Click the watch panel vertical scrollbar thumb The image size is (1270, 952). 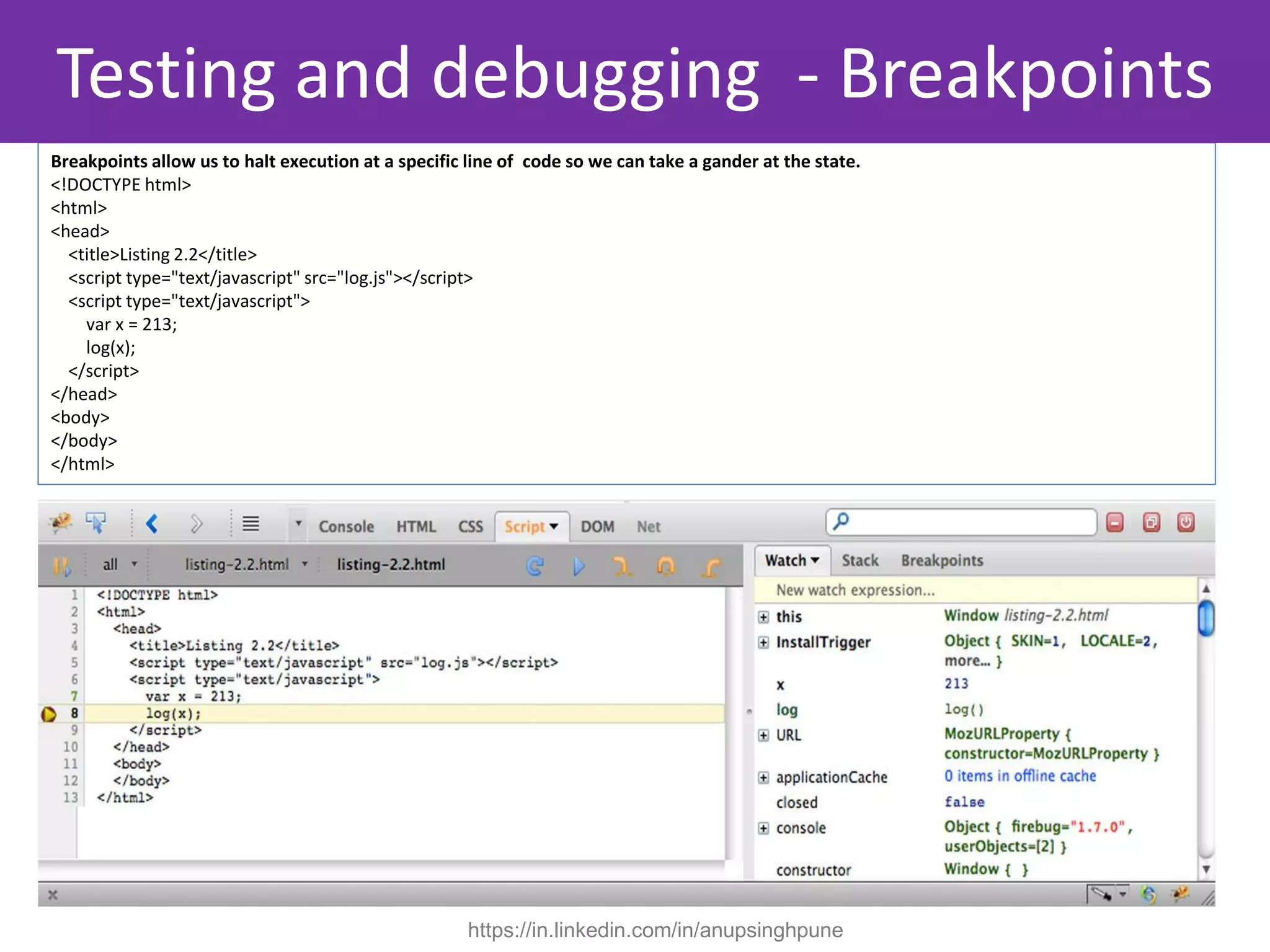(1206, 619)
